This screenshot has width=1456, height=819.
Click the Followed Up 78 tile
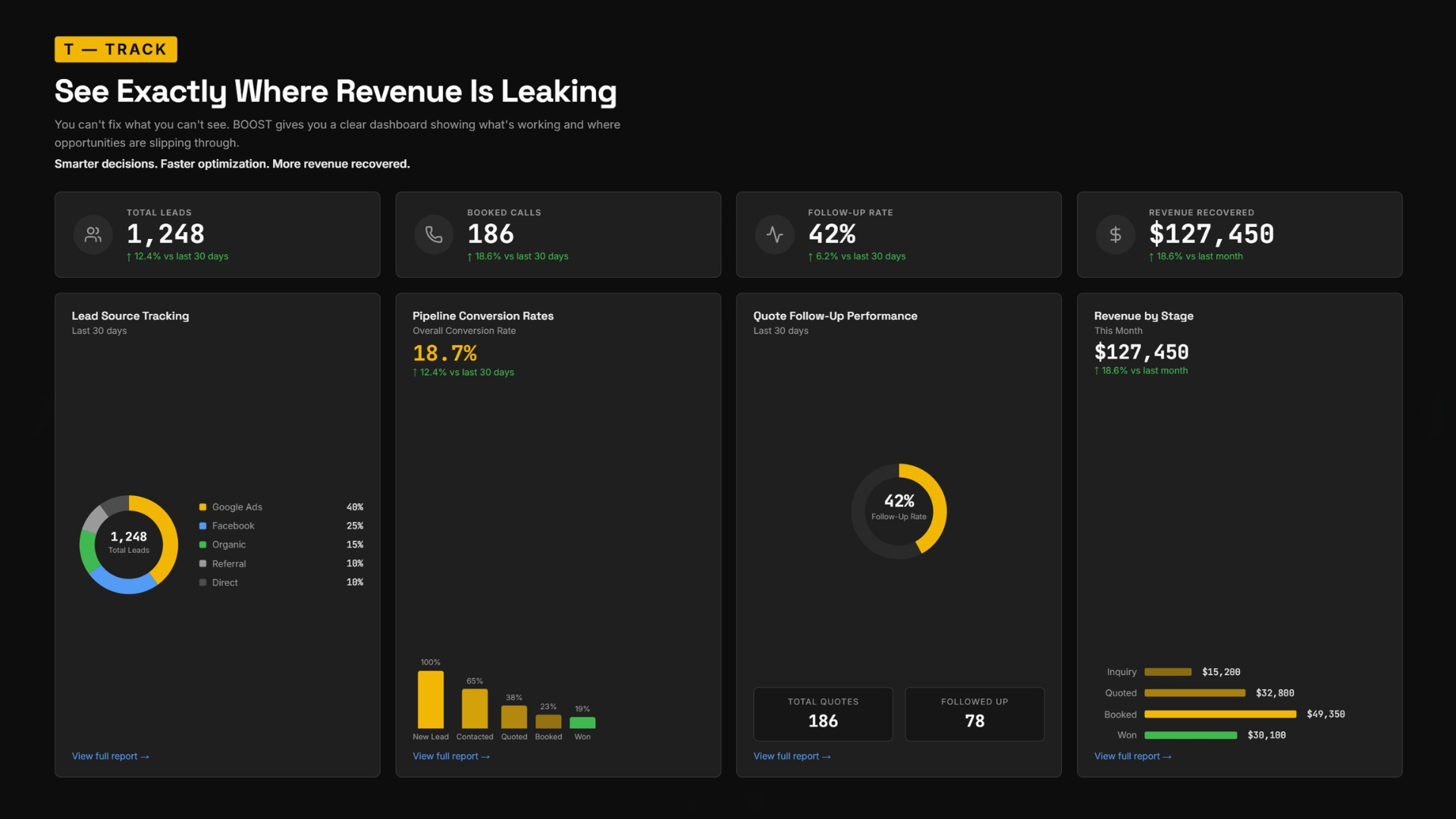tap(974, 714)
